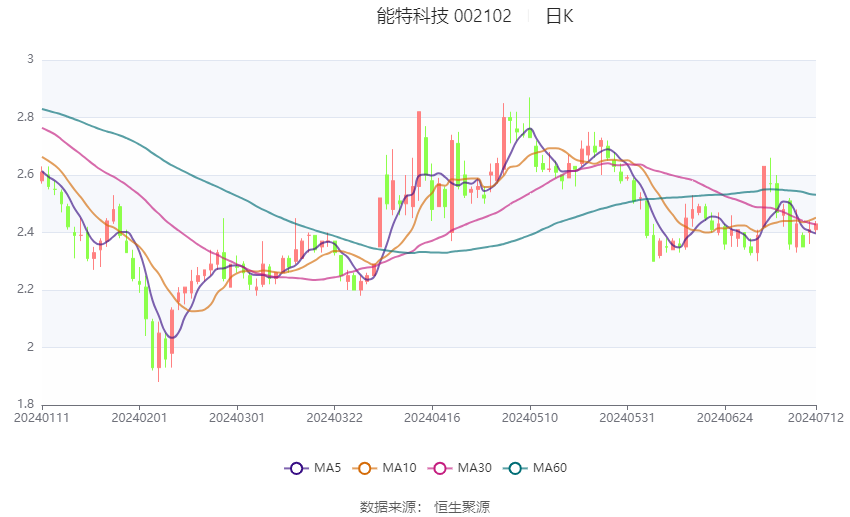Screen dimensions: 850x517
Task: Toggle the MA30 pink legend marker
Action: pos(440,468)
